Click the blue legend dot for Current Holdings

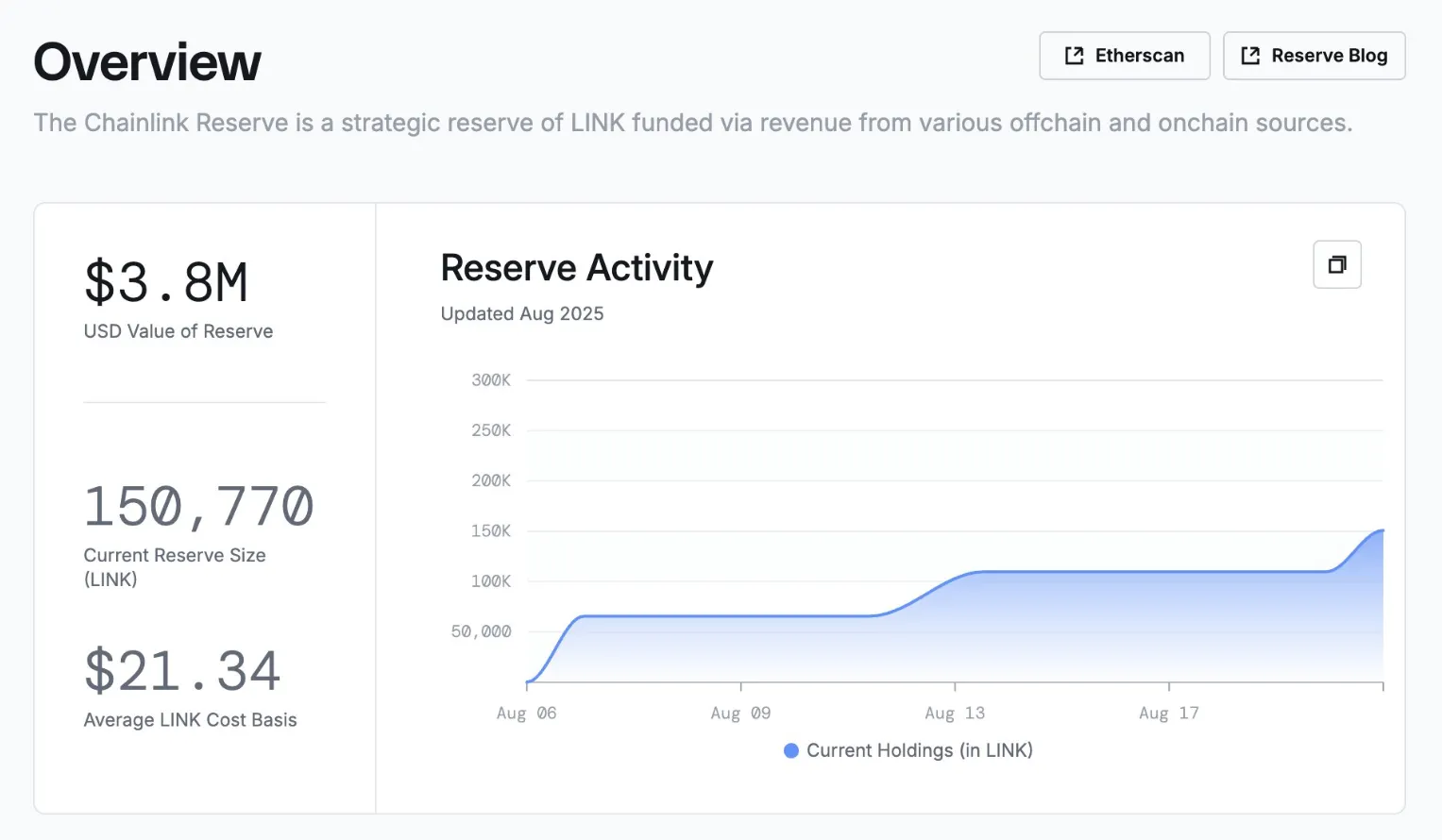[791, 750]
